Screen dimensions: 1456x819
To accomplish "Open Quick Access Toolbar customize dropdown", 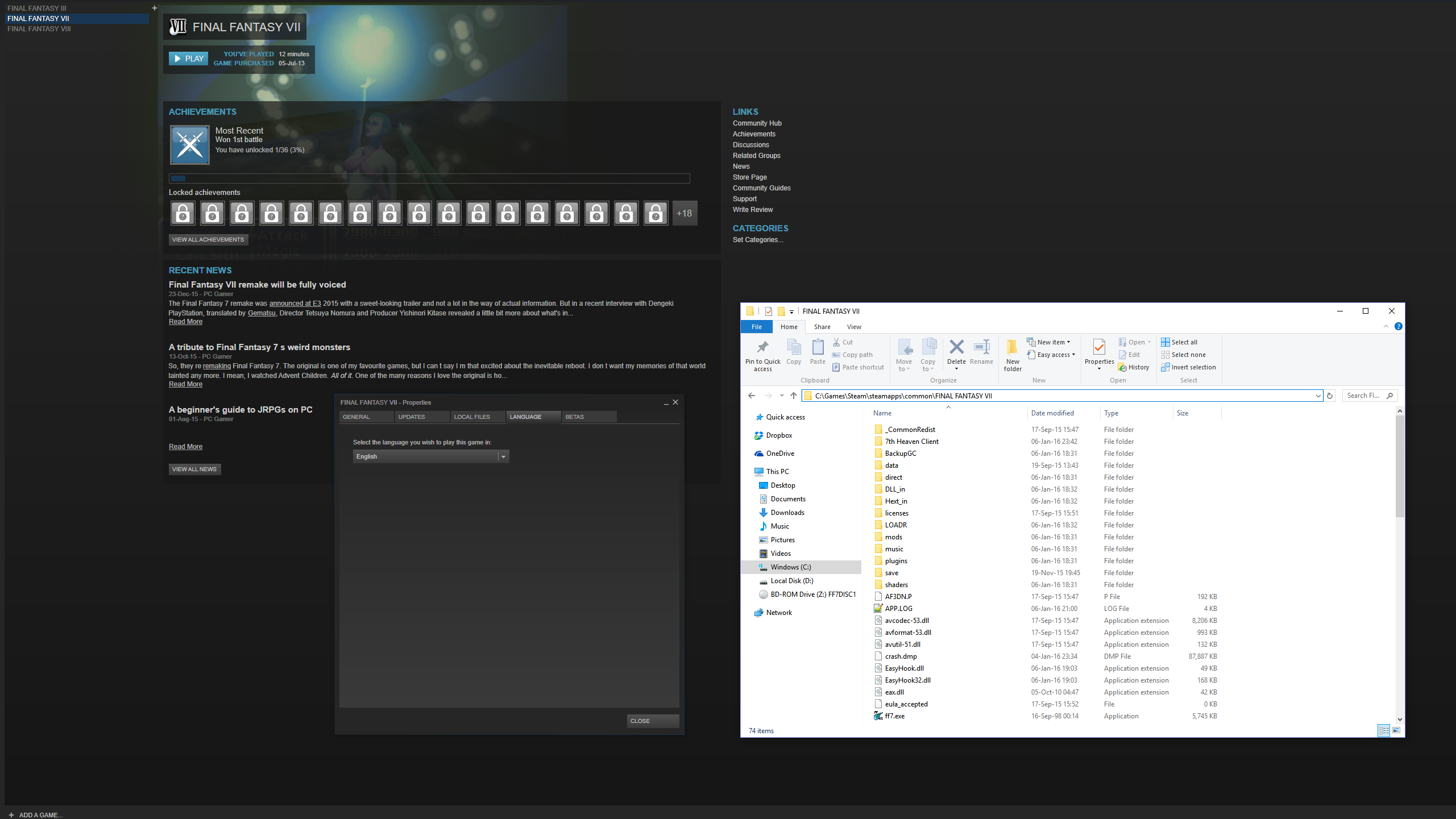I will tap(791, 311).
